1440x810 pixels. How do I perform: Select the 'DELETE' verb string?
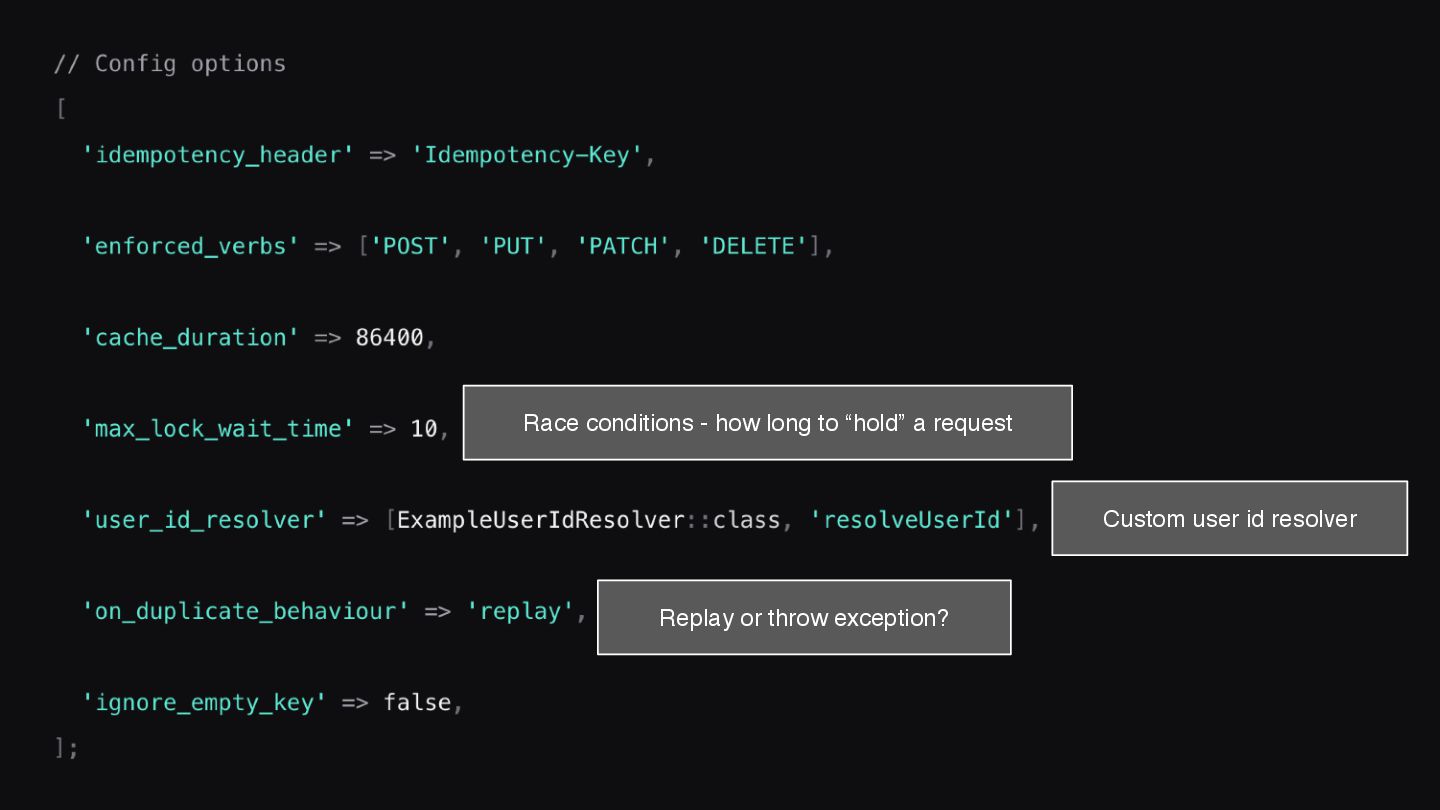[x=753, y=247]
